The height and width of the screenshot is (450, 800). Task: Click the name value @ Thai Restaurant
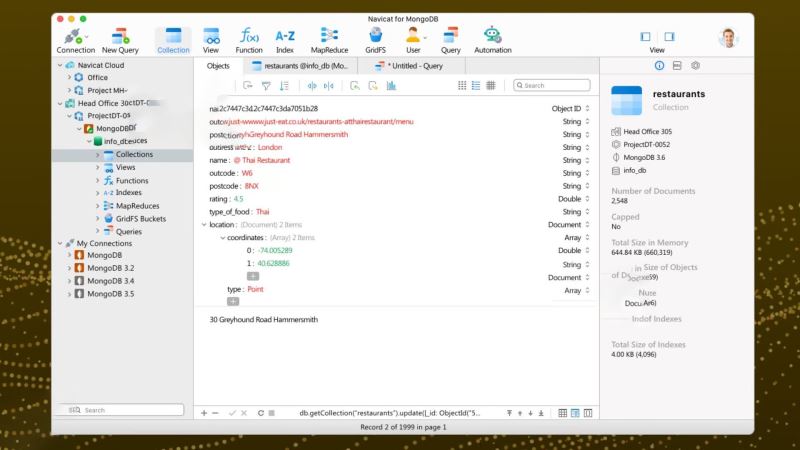[262, 160]
